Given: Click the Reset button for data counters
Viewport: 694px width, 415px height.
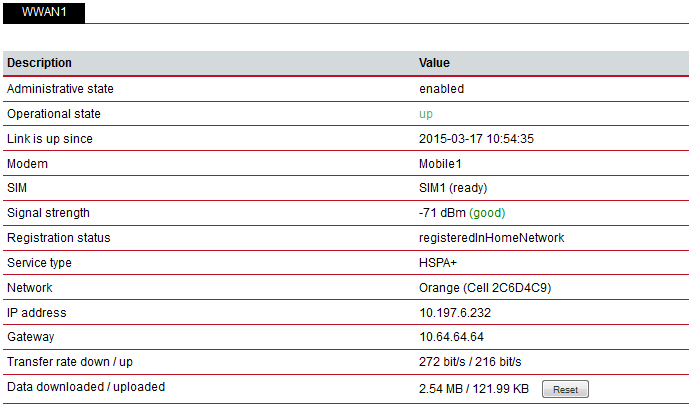Looking at the screenshot, I should (x=565, y=389).
